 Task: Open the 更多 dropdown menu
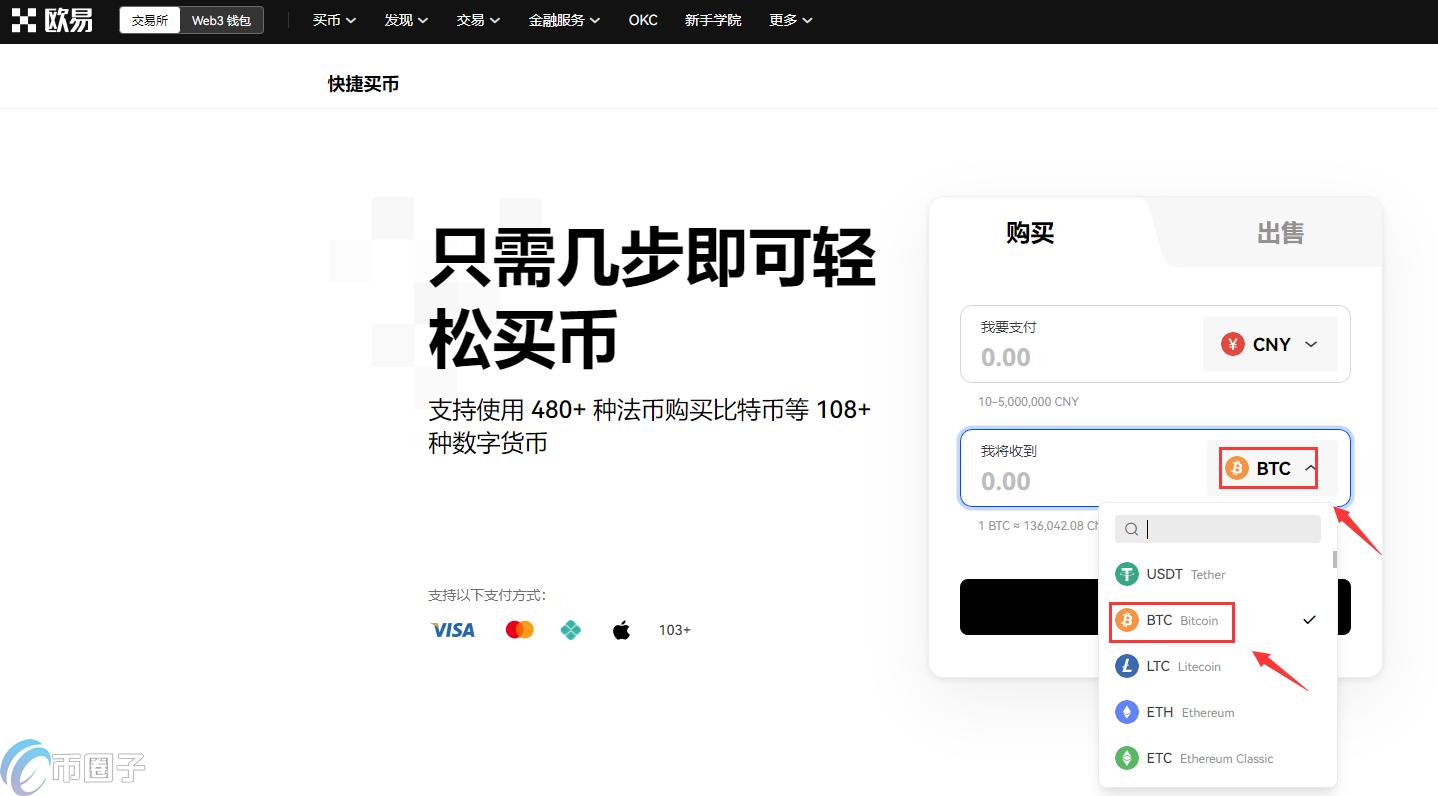coord(790,20)
